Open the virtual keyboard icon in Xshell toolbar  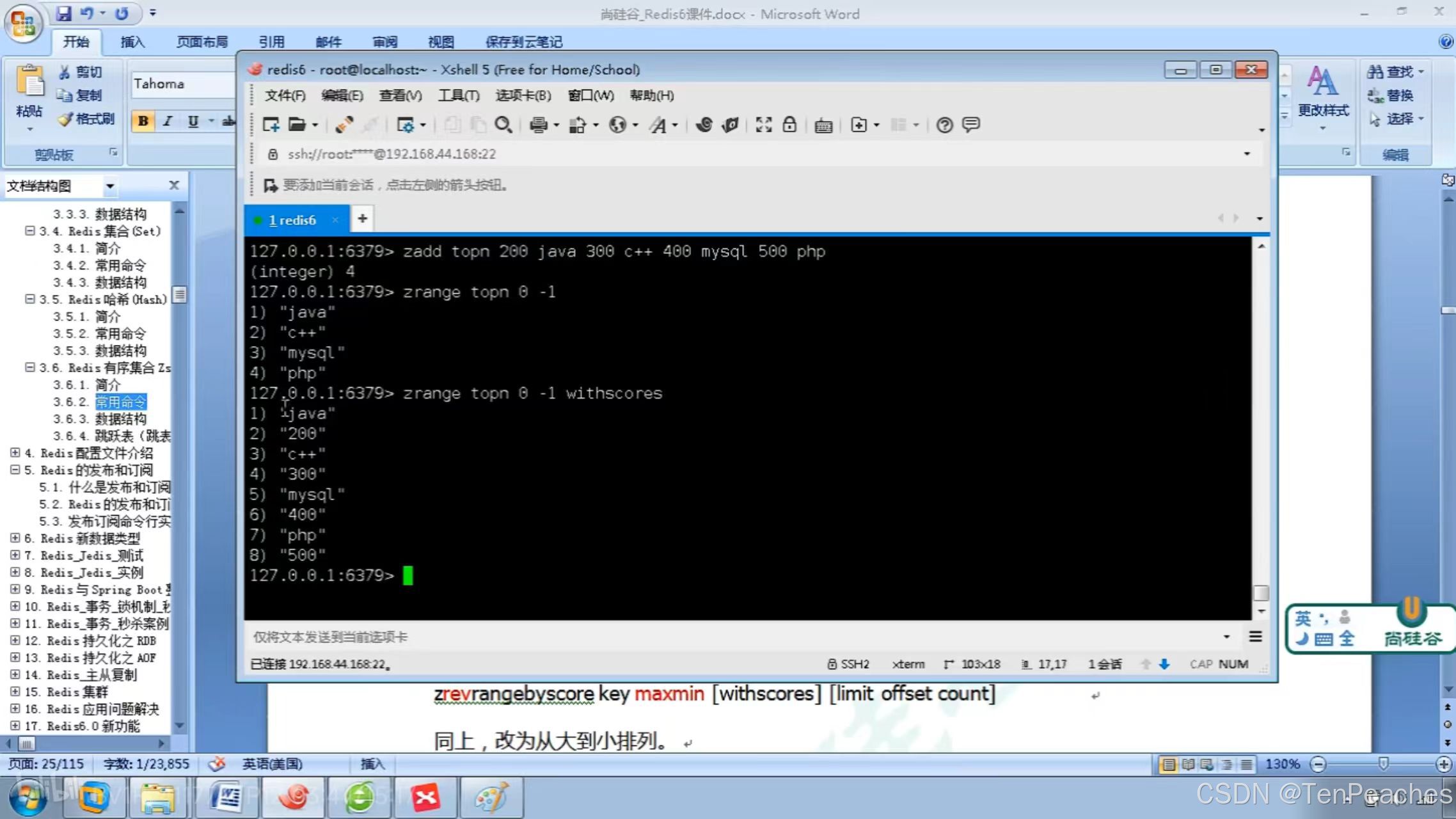pos(823,125)
